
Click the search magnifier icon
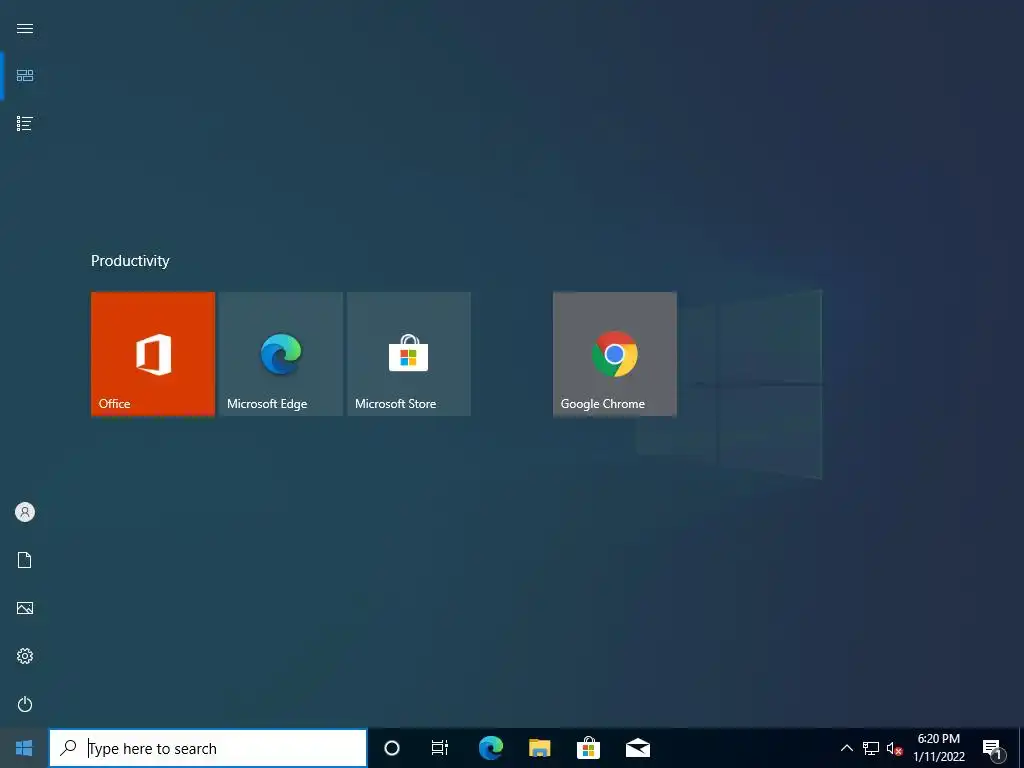pos(68,748)
